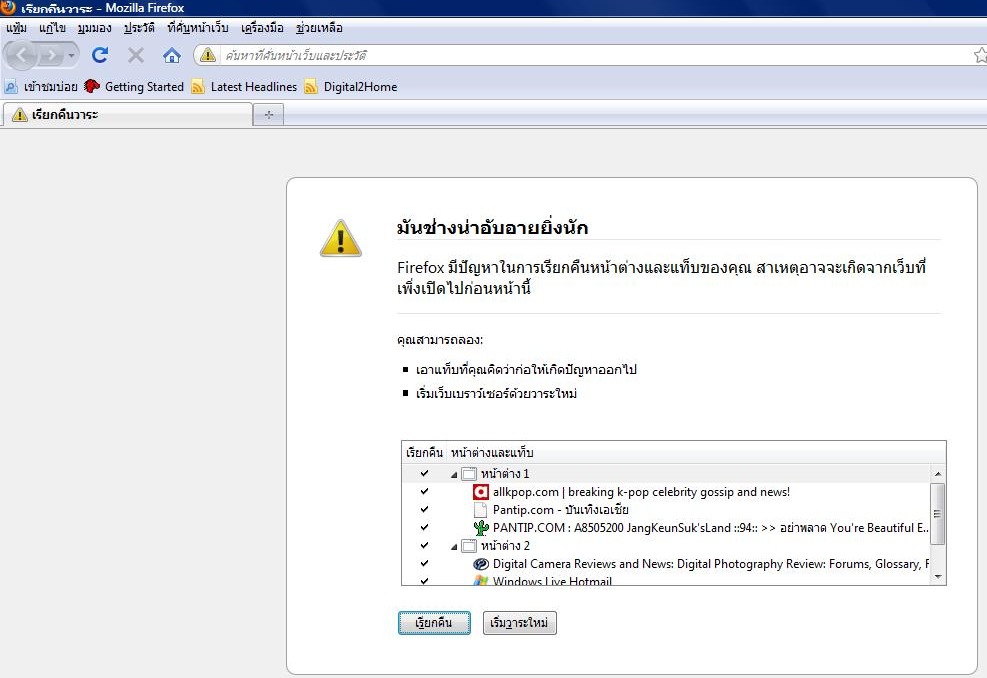The width and height of the screenshot is (987, 678).
Task: Select the Windows Live Hotmail row
Action: click(x=666, y=580)
